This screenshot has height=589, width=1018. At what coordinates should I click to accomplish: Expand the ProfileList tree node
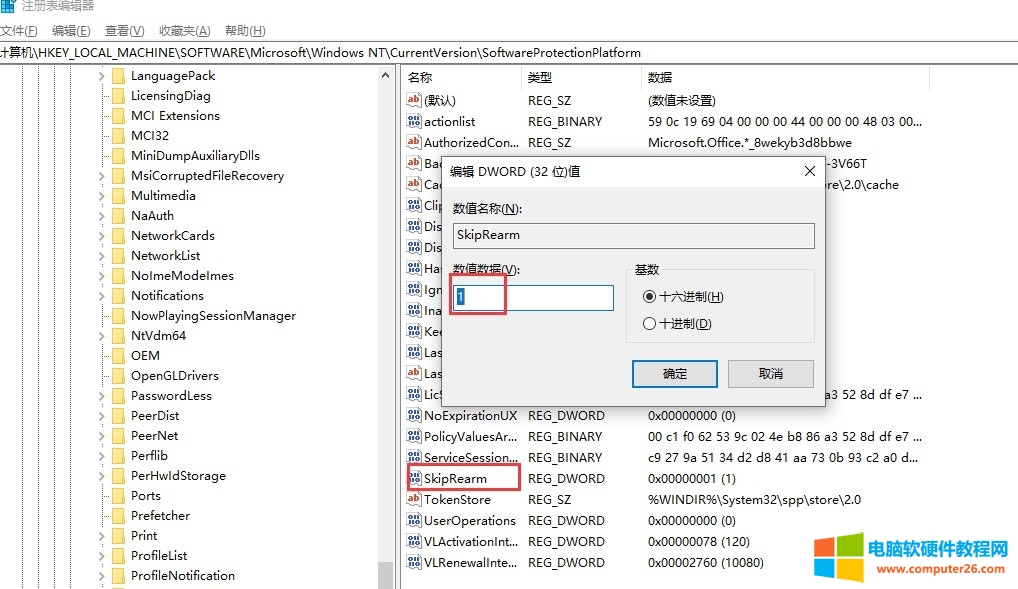[101, 556]
